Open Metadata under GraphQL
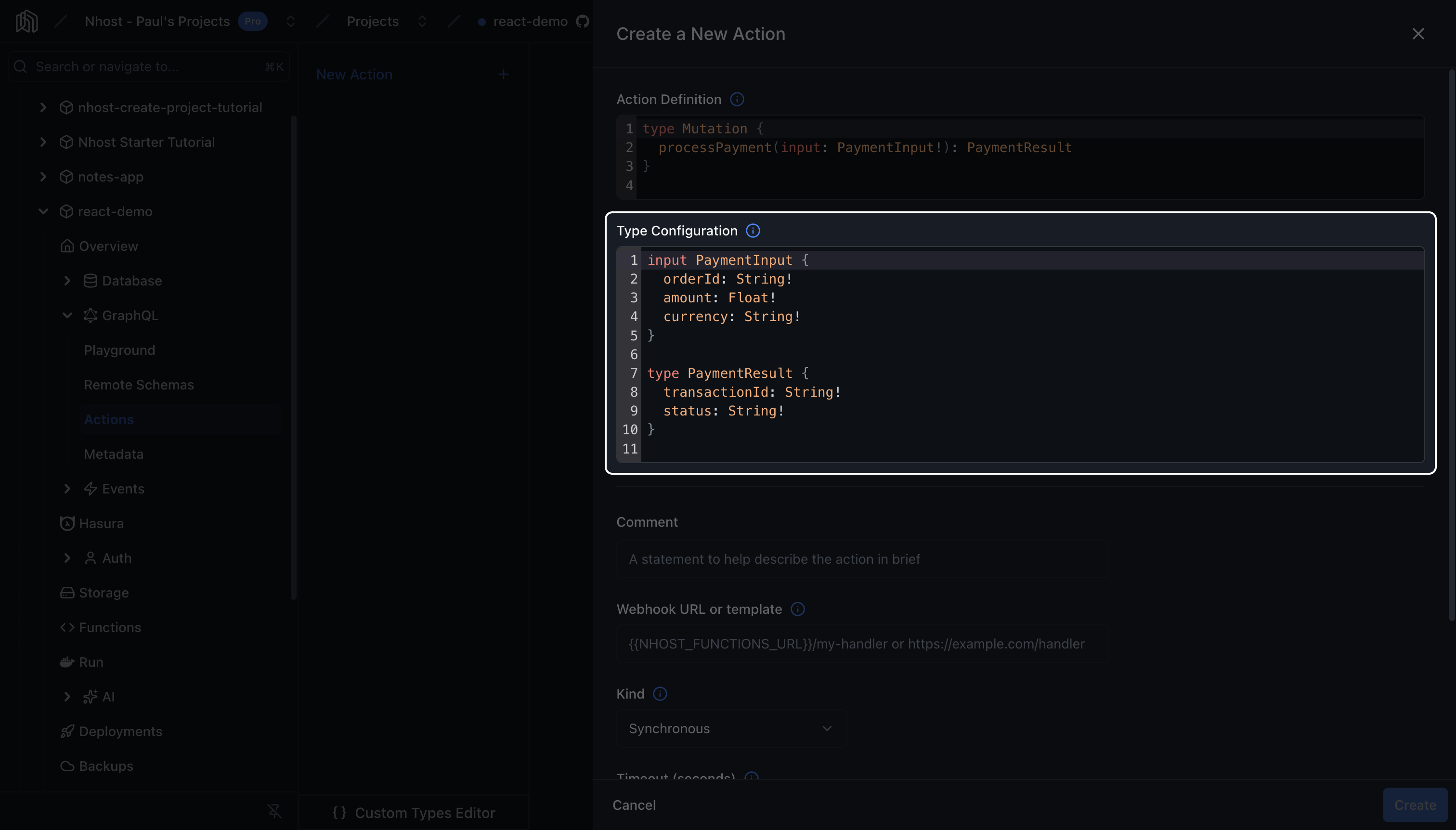Screen dimensions: 1456x830 point(114,454)
